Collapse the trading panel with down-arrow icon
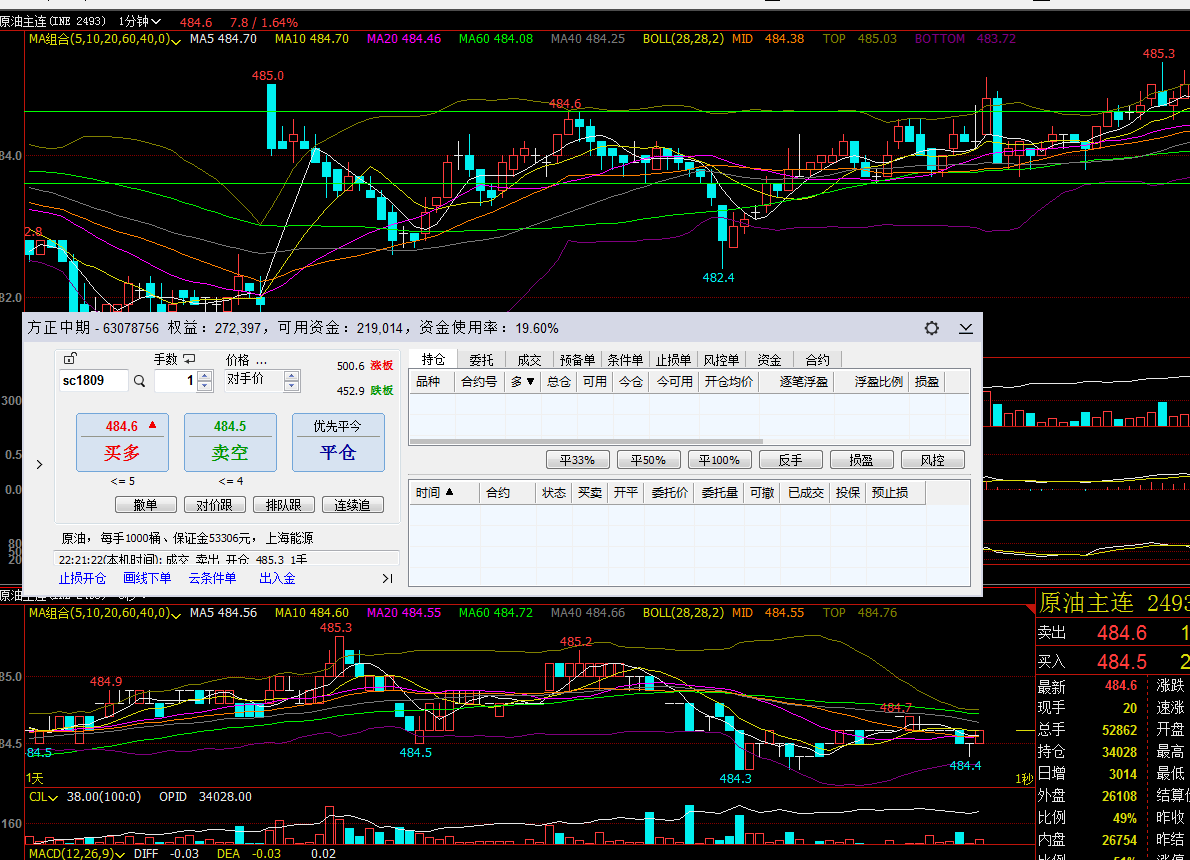The height and width of the screenshot is (860, 1190). (x=965, y=328)
